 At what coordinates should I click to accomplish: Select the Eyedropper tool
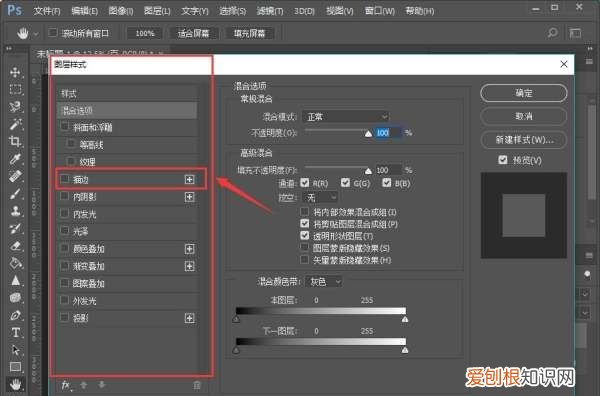[x=15, y=159]
